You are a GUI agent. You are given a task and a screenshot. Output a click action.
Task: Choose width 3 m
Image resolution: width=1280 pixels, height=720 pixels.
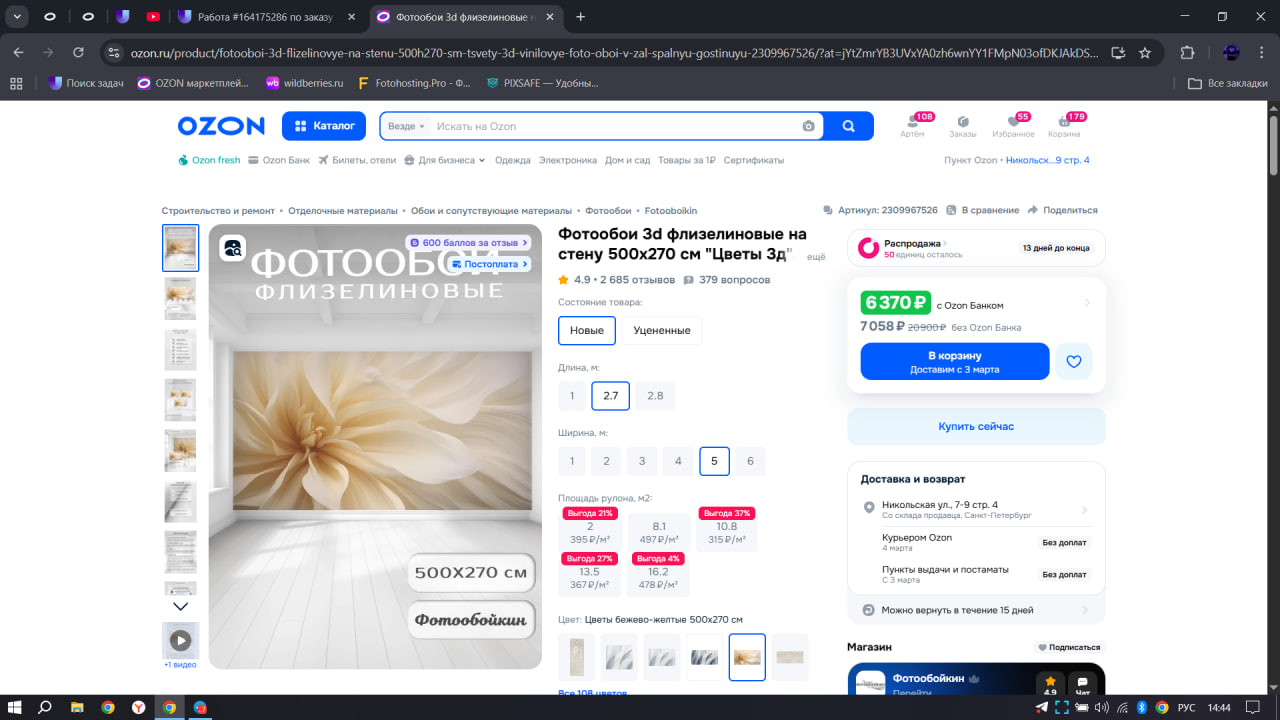pyautogui.click(x=642, y=461)
